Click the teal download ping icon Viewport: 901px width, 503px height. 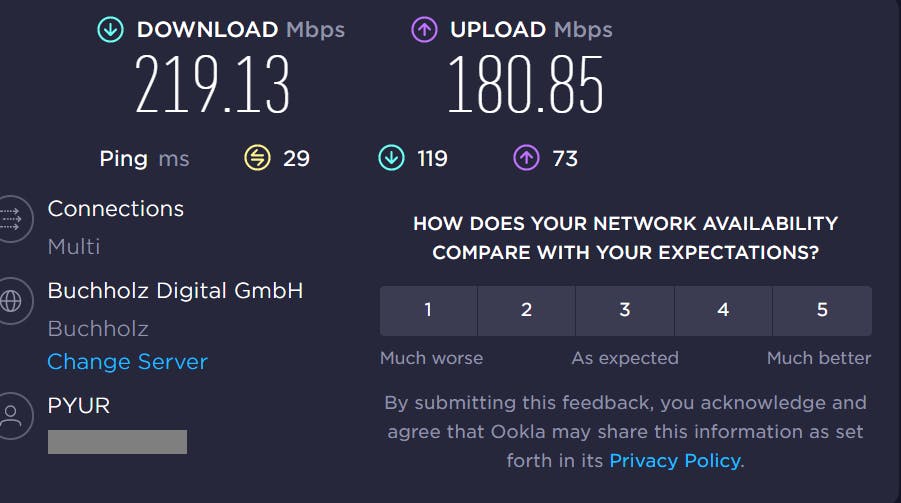391,158
